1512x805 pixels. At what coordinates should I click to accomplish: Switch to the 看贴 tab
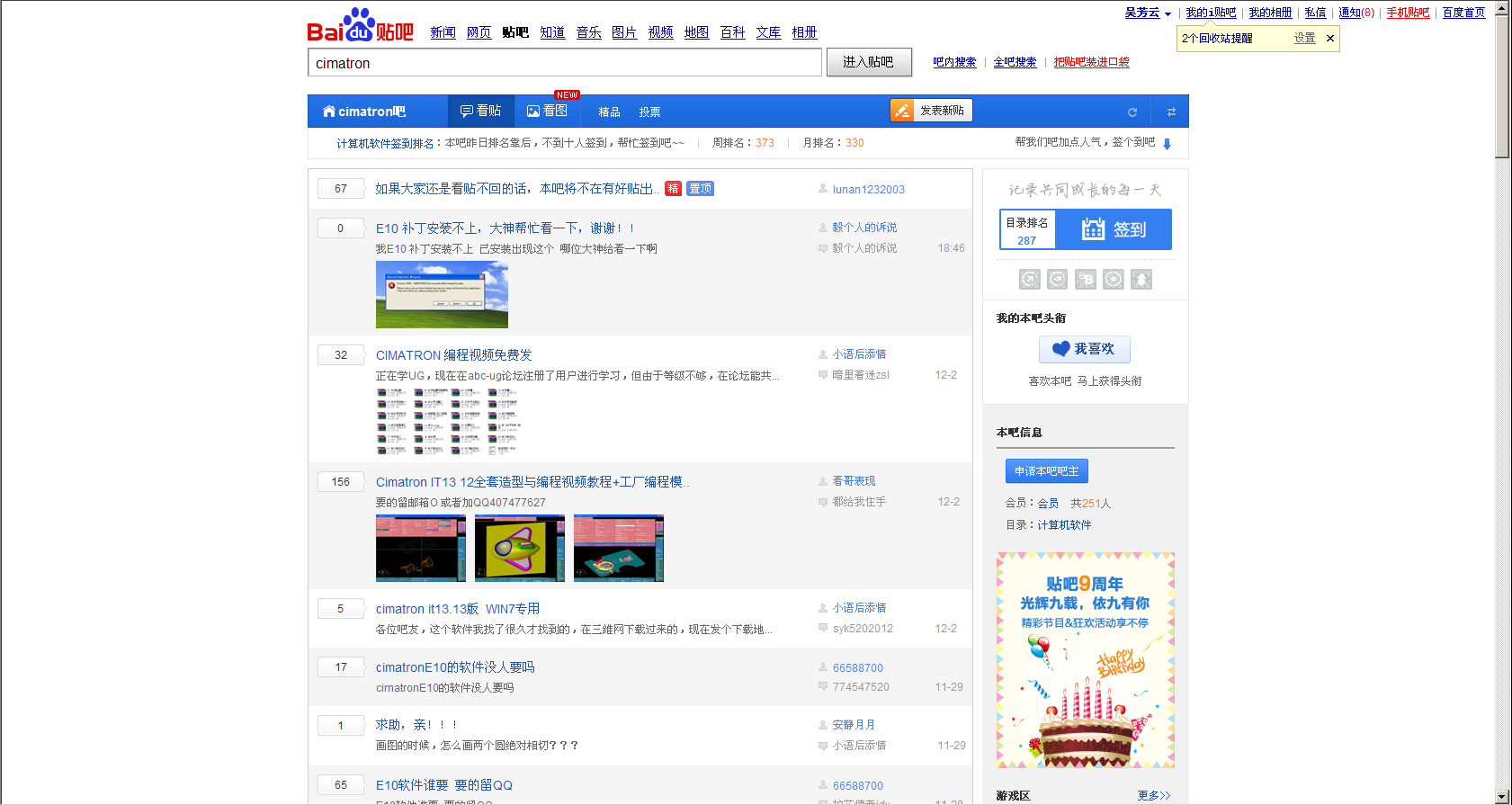tap(480, 111)
